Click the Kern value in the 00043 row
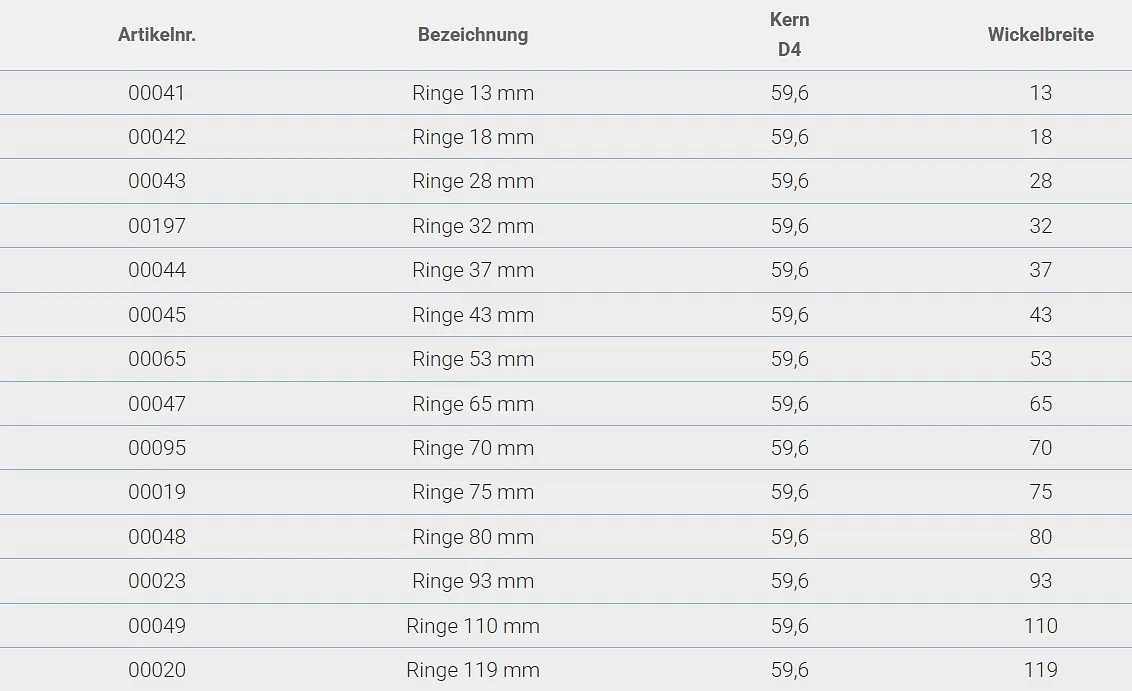1132x691 pixels. [789, 181]
